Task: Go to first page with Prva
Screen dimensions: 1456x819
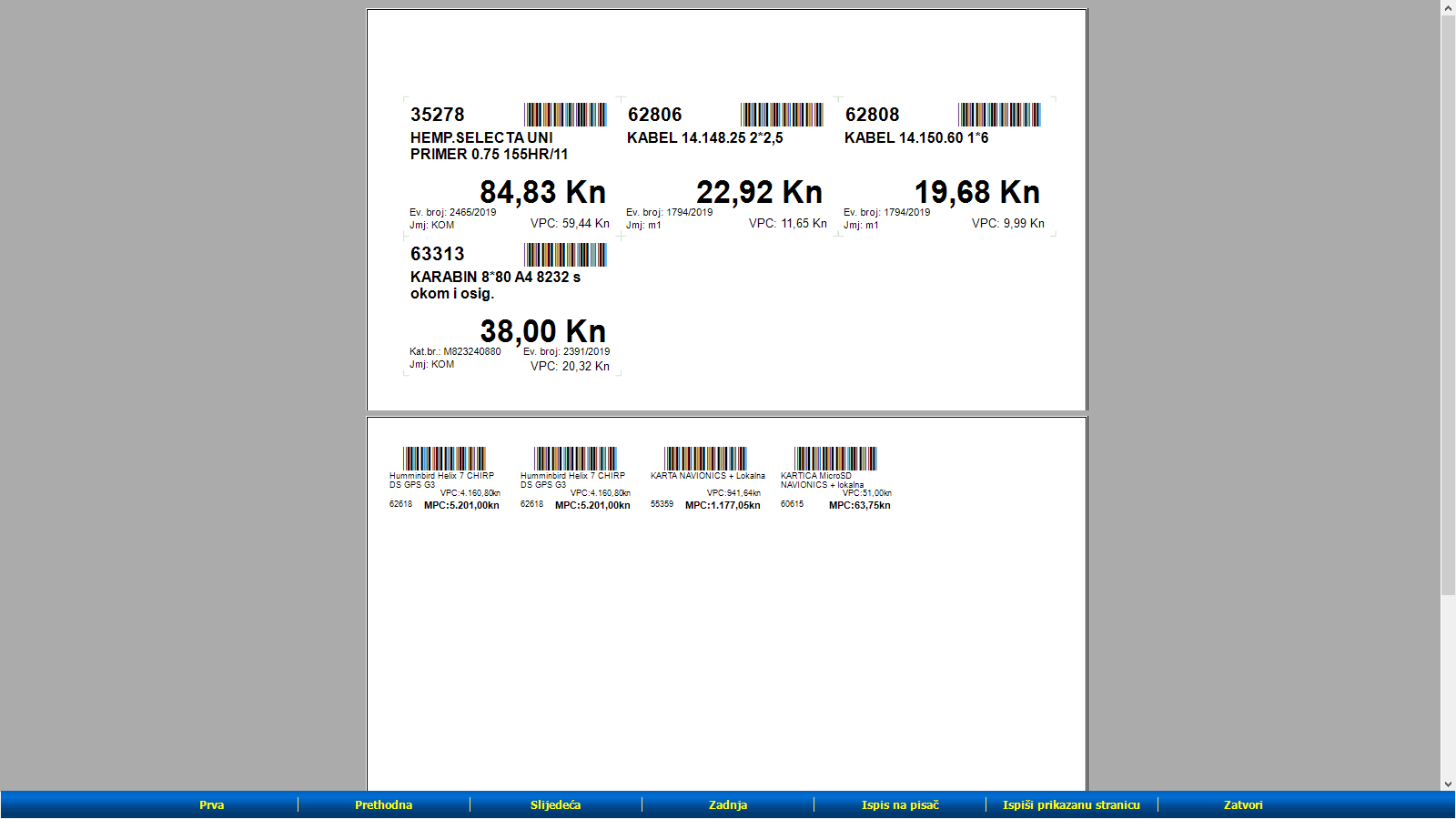Action: (212, 804)
